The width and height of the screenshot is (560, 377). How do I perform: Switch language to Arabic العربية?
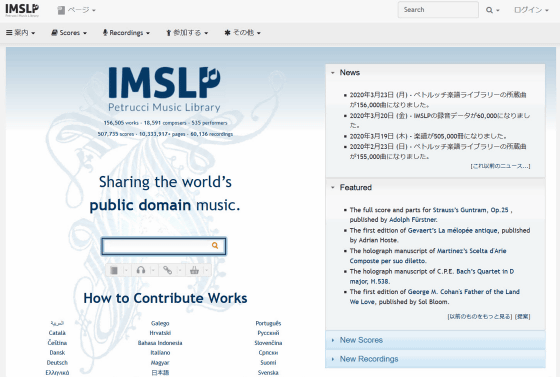coord(57,323)
